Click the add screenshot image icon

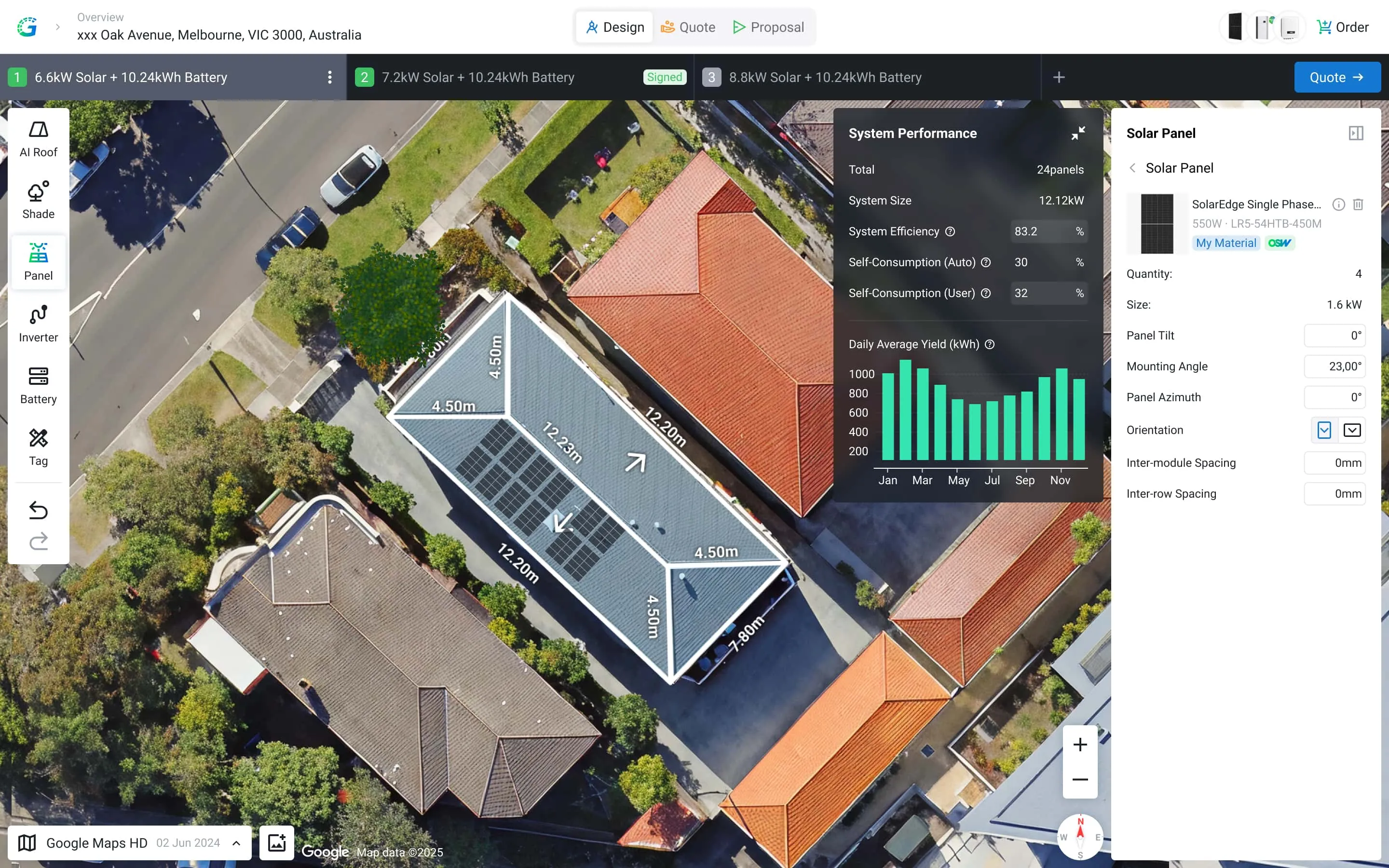click(277, 842)
